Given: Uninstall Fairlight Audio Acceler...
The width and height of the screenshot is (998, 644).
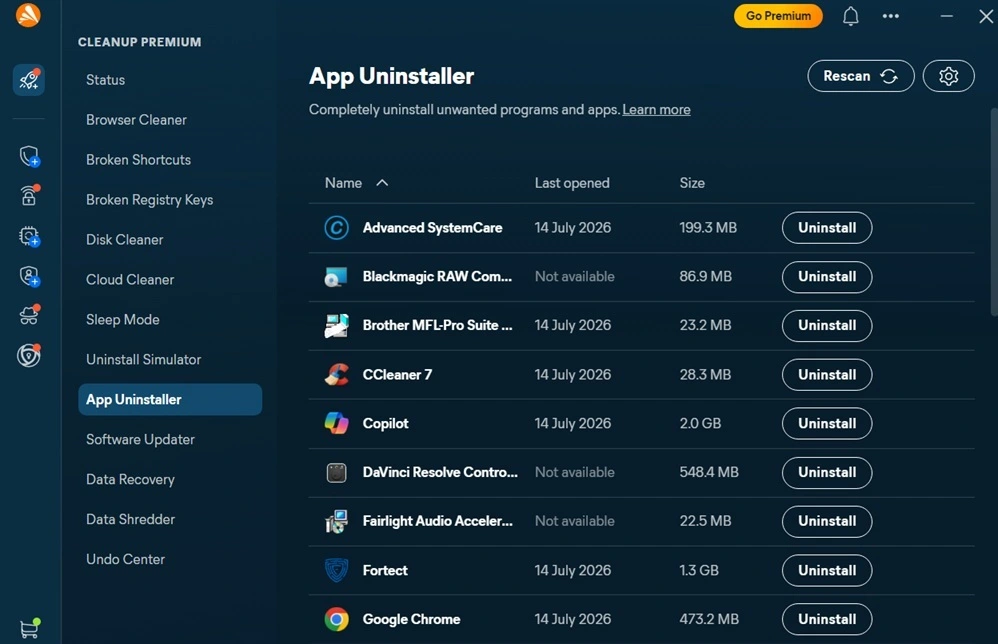Looking at the screenshot, I should point(827,521).
